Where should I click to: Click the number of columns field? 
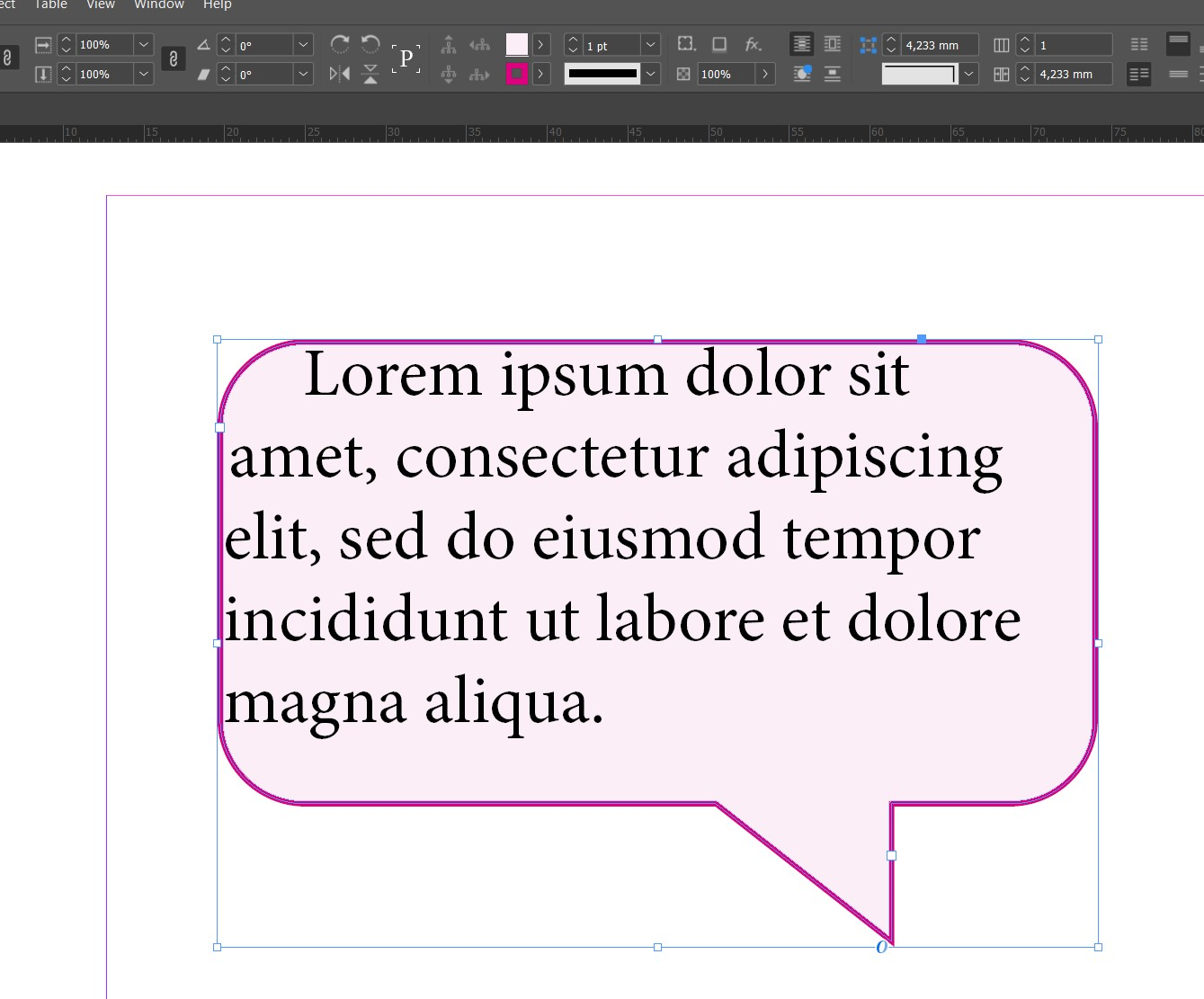tap(1074, 45)
